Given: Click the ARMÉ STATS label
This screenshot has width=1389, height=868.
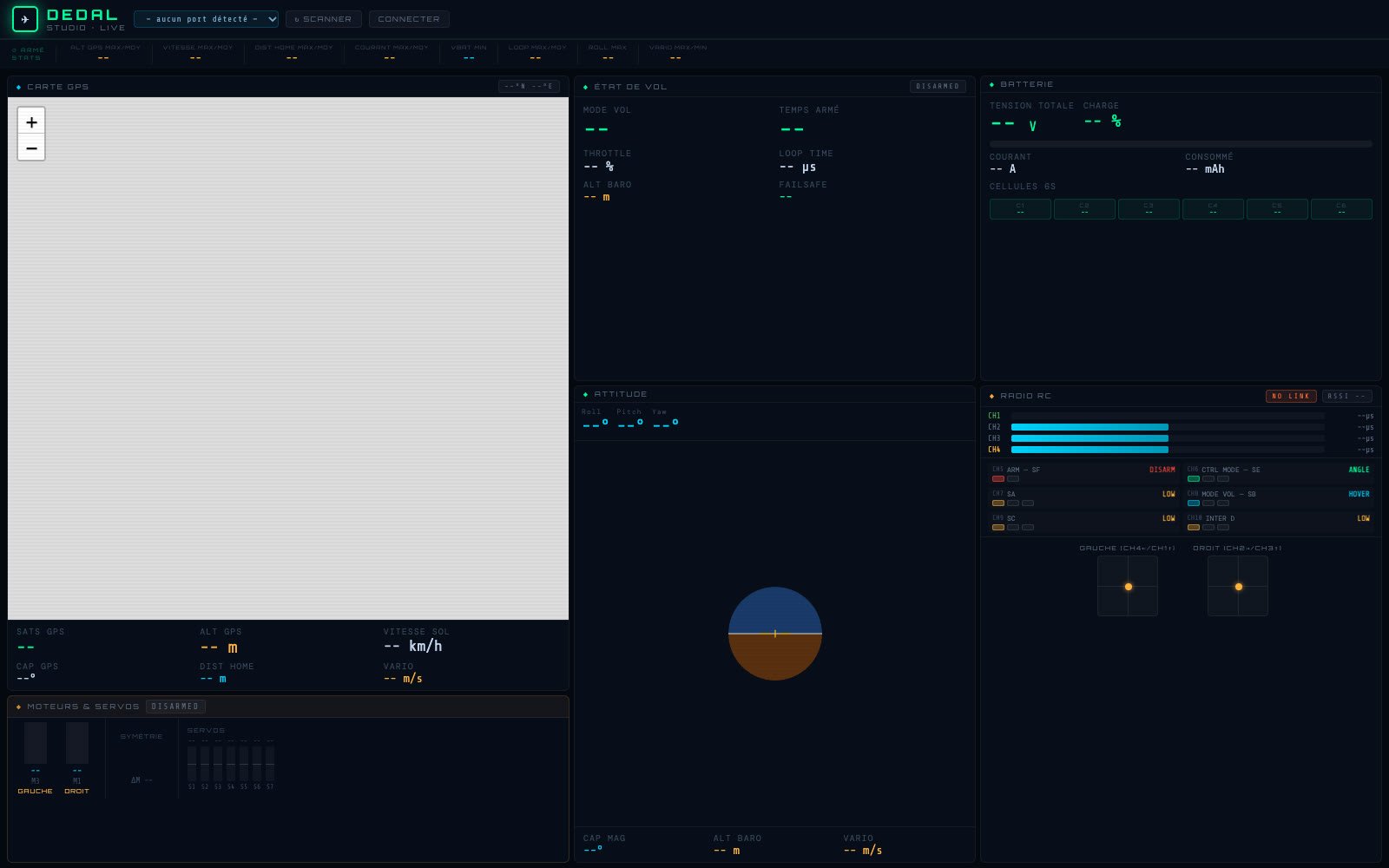Looking at the screenshot, I should click(28, 54).
